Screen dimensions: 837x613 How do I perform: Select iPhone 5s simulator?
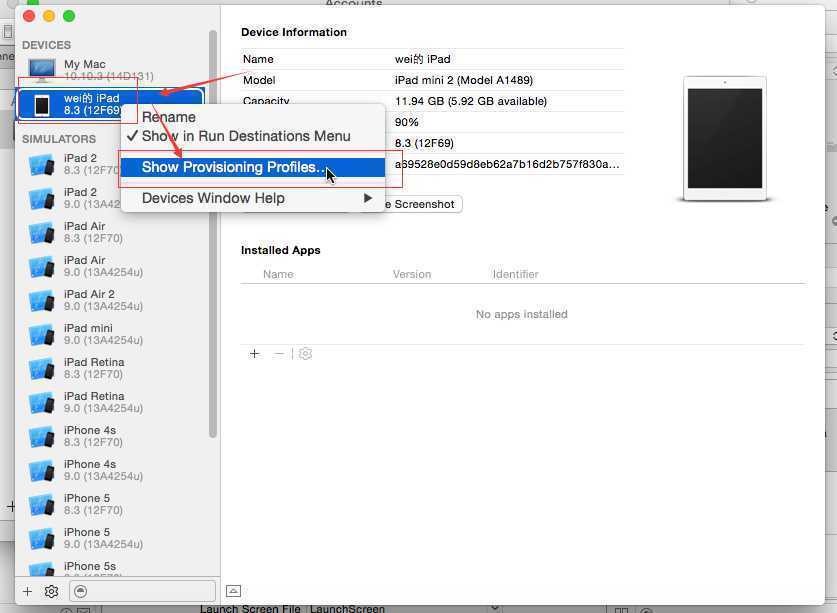tap(115, 568)
